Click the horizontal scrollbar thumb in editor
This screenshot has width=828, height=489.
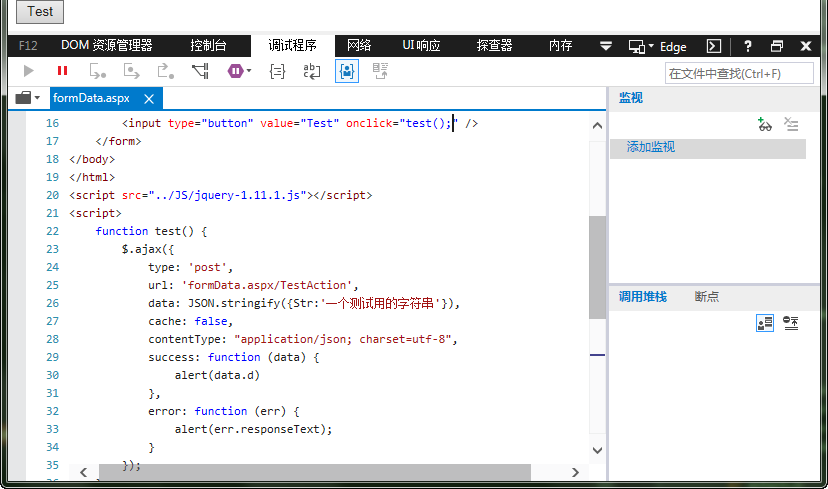[315, 472]
